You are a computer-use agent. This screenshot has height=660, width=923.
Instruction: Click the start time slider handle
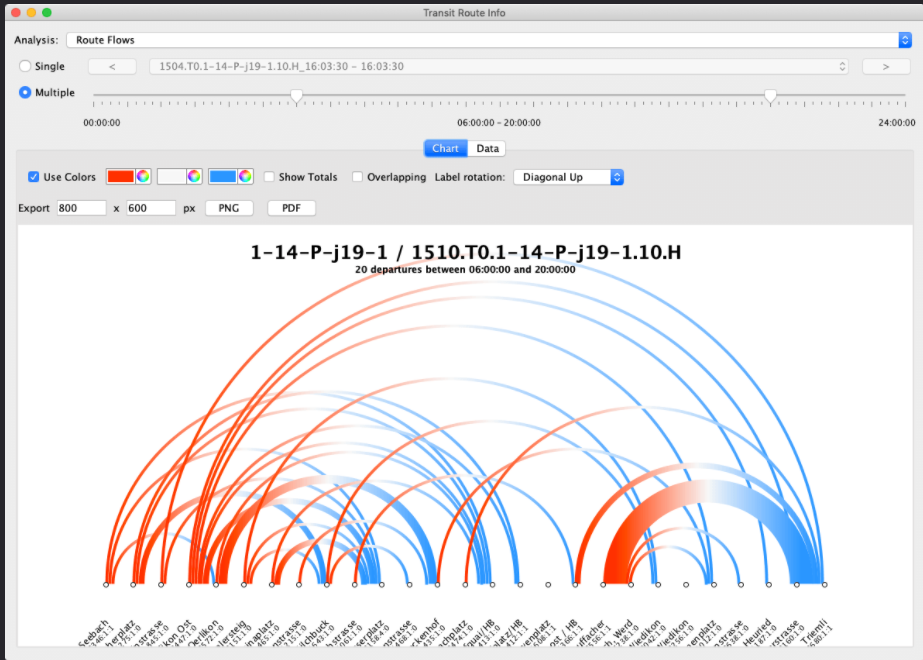click(297, 96)
